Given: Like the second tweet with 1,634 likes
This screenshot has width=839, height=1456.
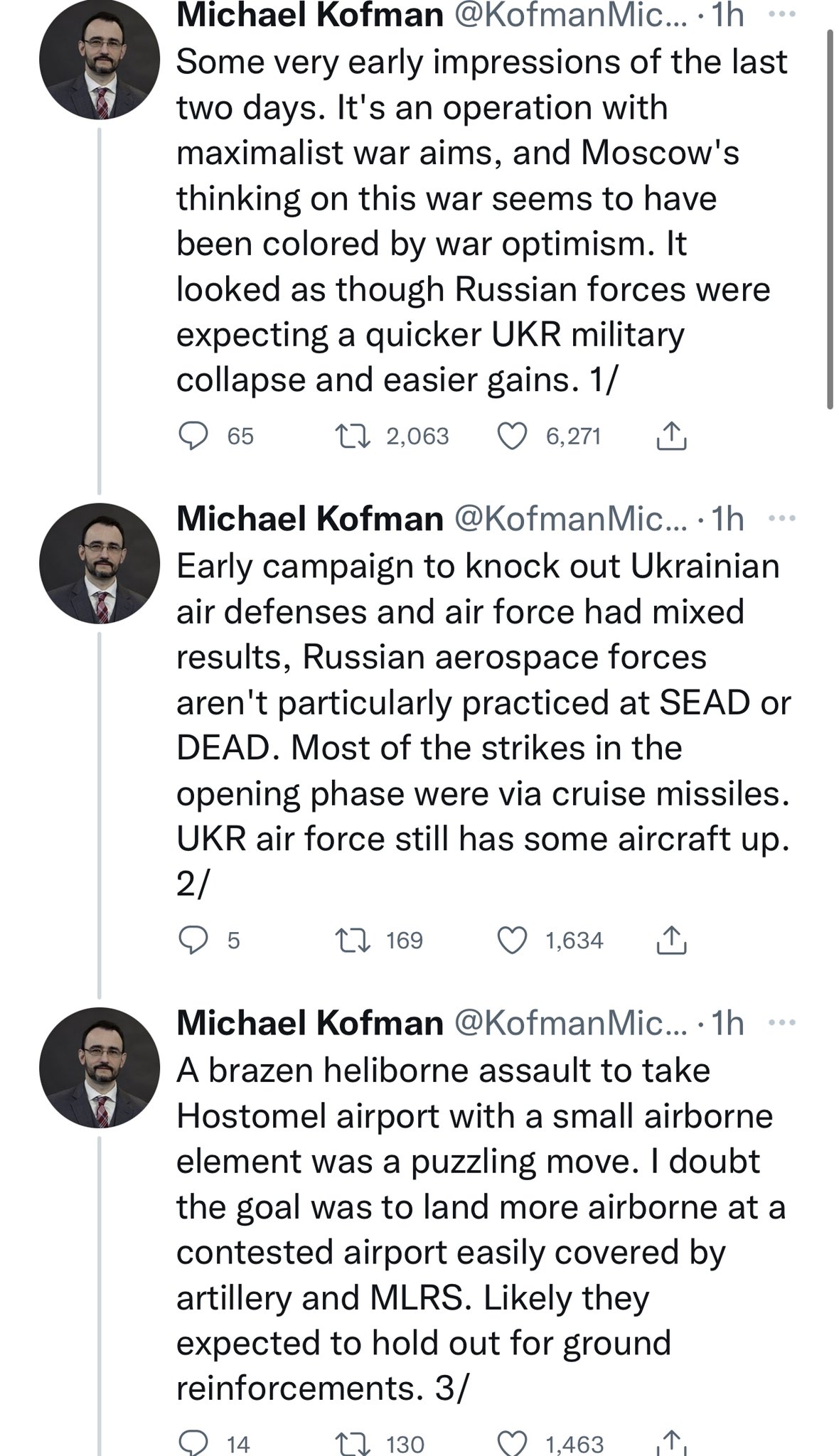Looking at the screenshot, I should 512,941.
